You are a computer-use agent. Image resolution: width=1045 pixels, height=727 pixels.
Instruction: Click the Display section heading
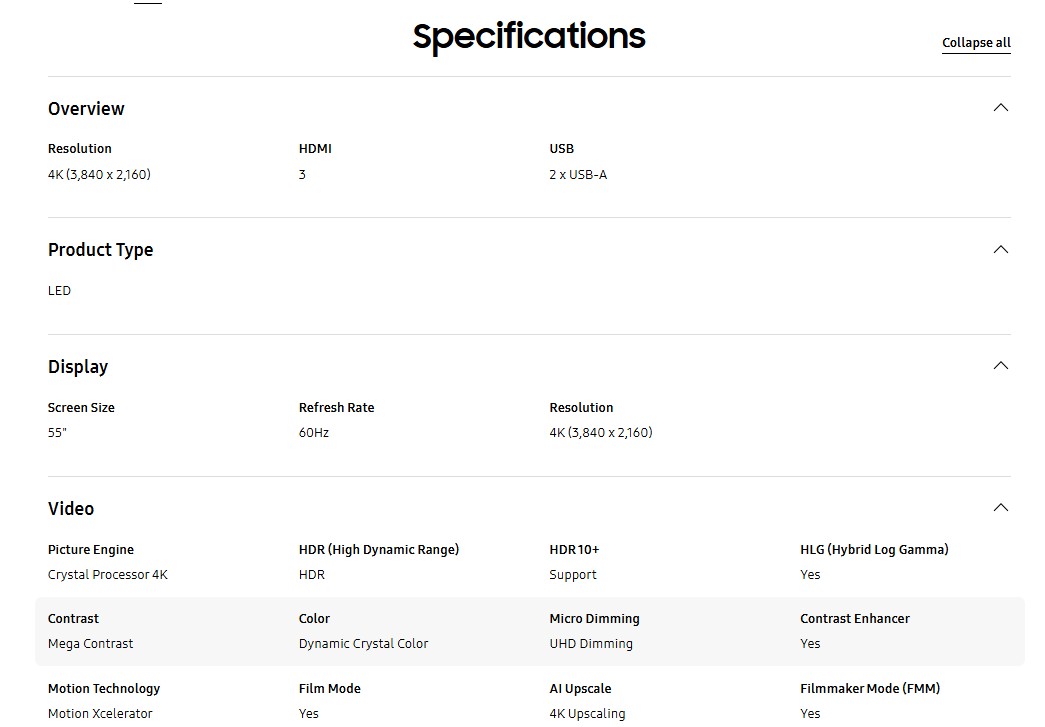point(78,366)
